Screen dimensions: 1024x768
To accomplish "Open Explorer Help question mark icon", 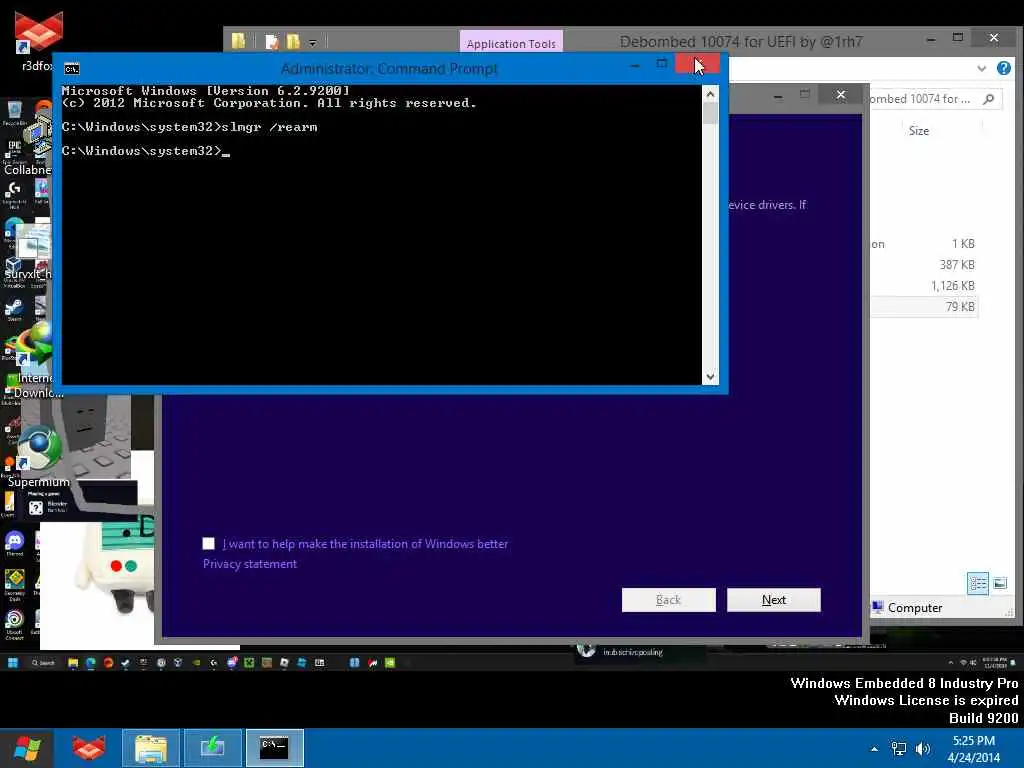I will [1004, 68].
